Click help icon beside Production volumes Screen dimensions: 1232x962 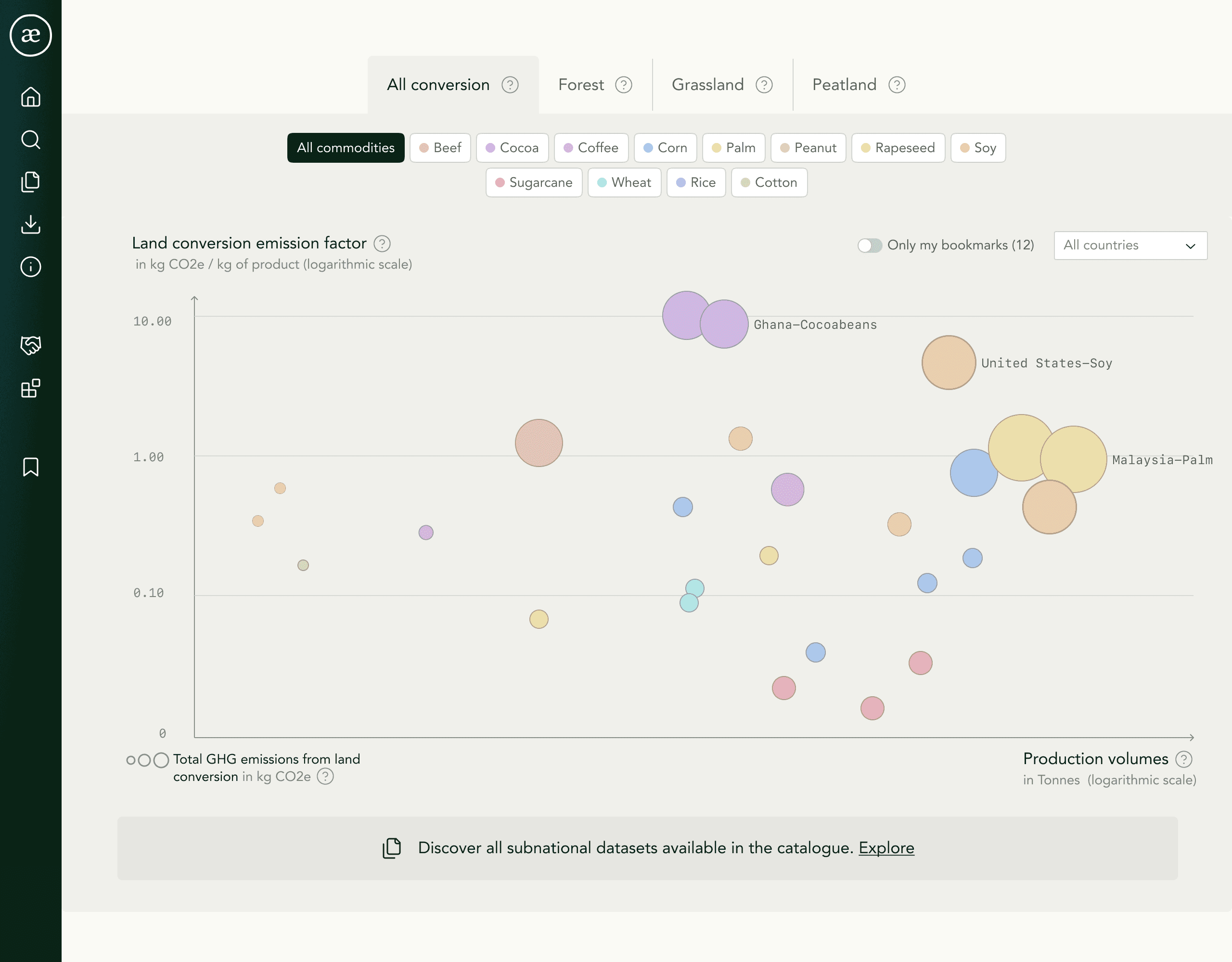tap(1183, 759)
